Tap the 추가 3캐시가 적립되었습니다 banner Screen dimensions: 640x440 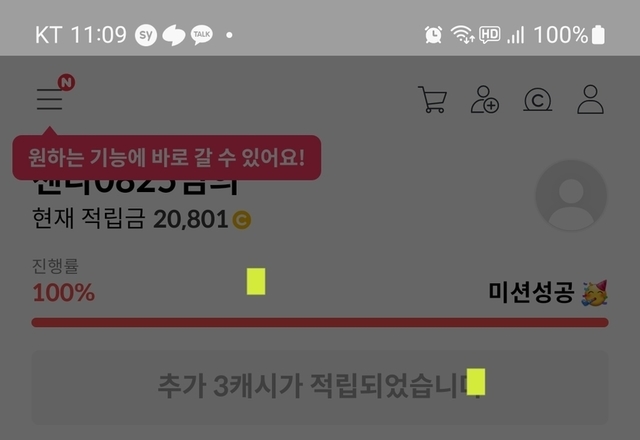320,387
